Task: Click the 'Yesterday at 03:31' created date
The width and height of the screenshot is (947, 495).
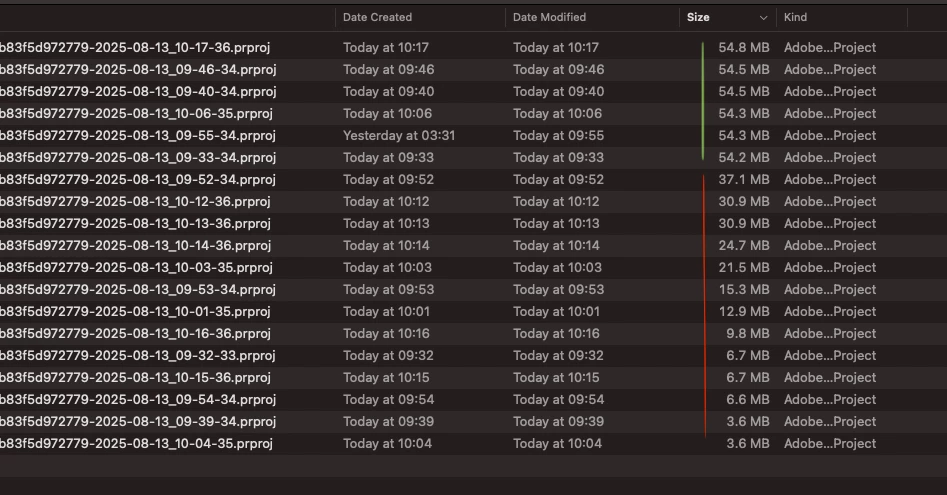Action: [399, 136]
